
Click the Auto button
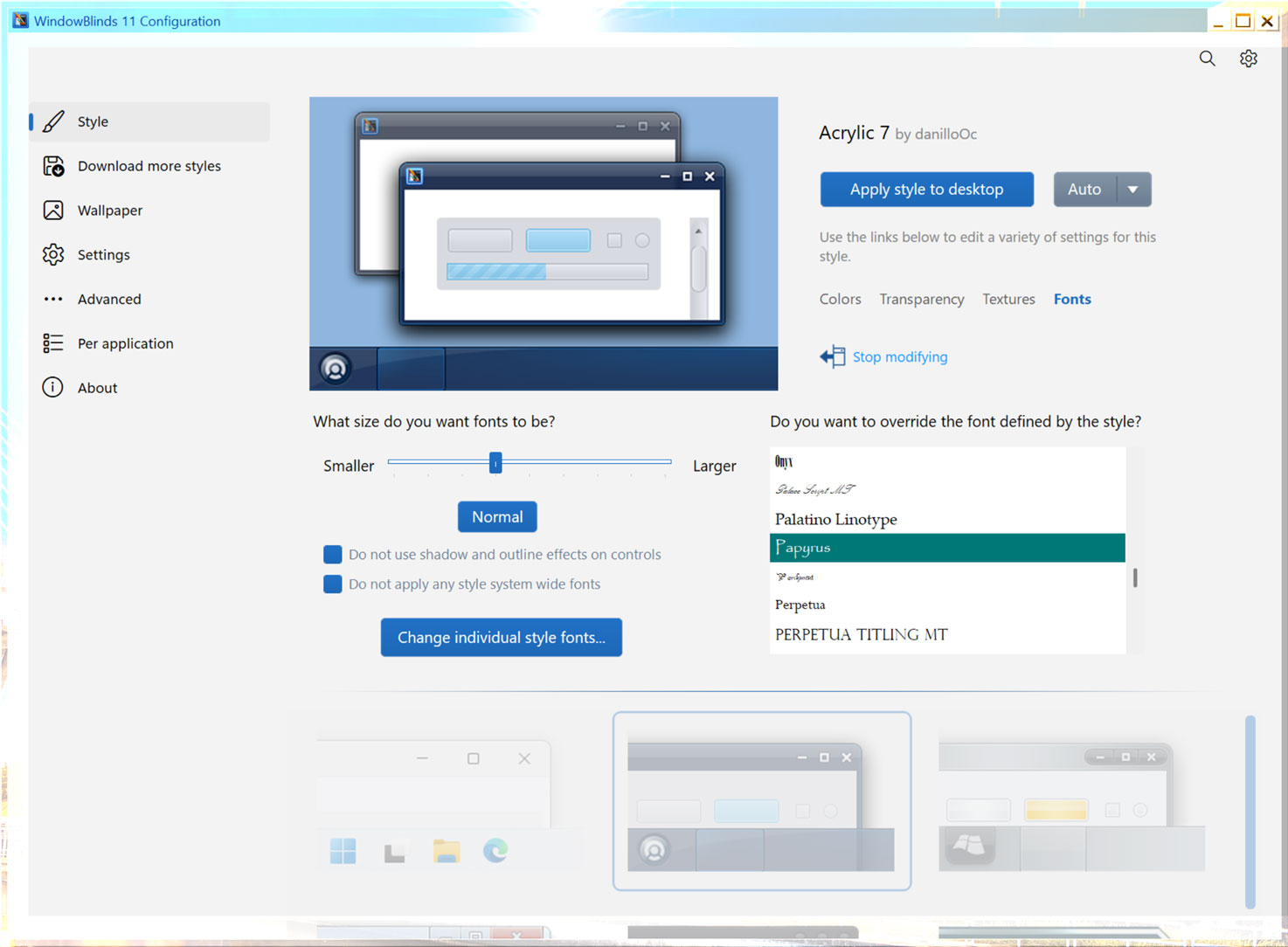(x=1084, y=190)
